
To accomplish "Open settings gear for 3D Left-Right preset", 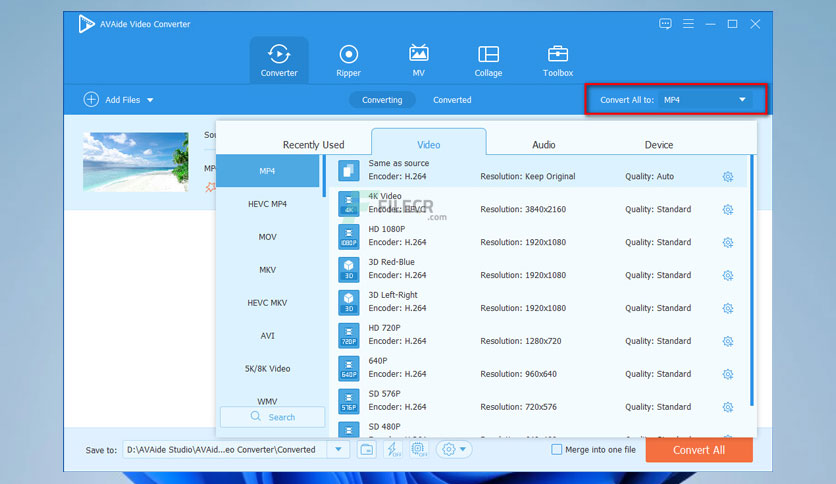I will (728, 309).
